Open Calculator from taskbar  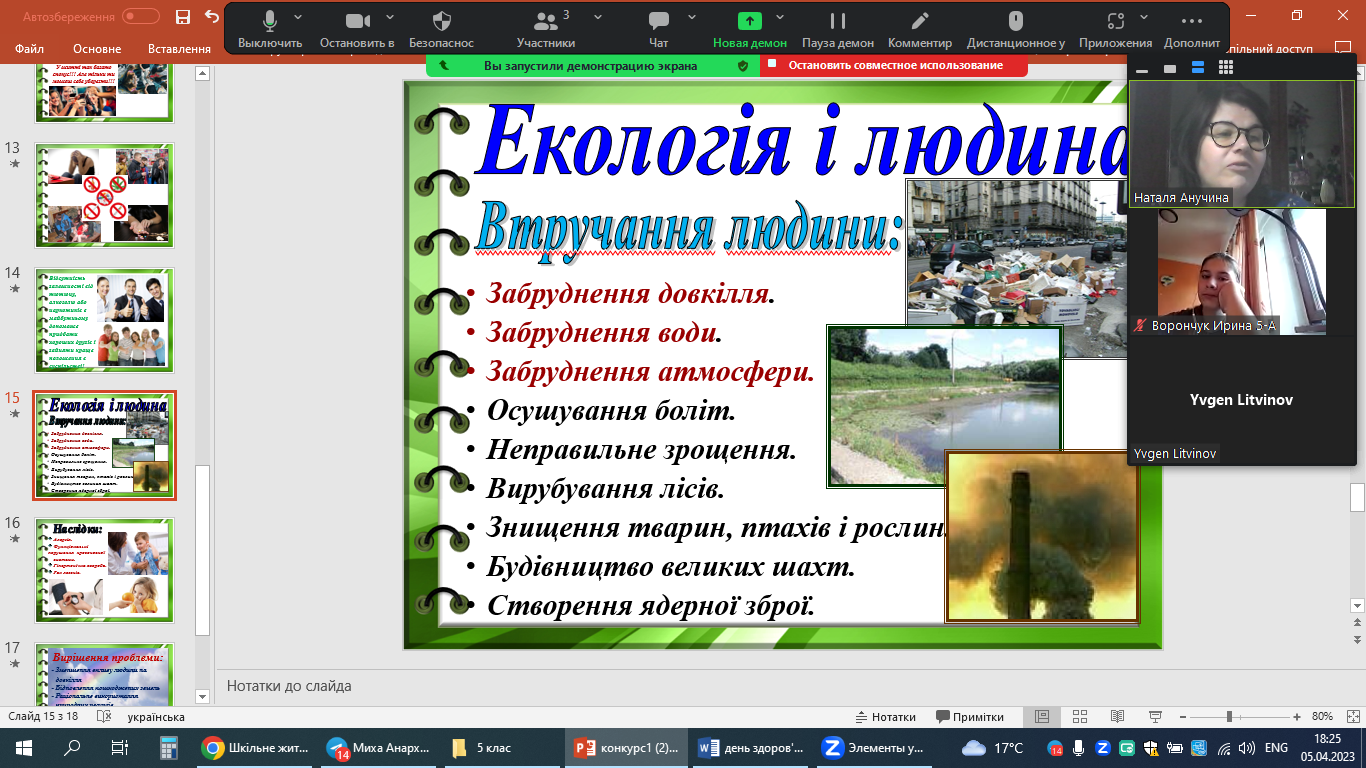(x=168, y=748)
